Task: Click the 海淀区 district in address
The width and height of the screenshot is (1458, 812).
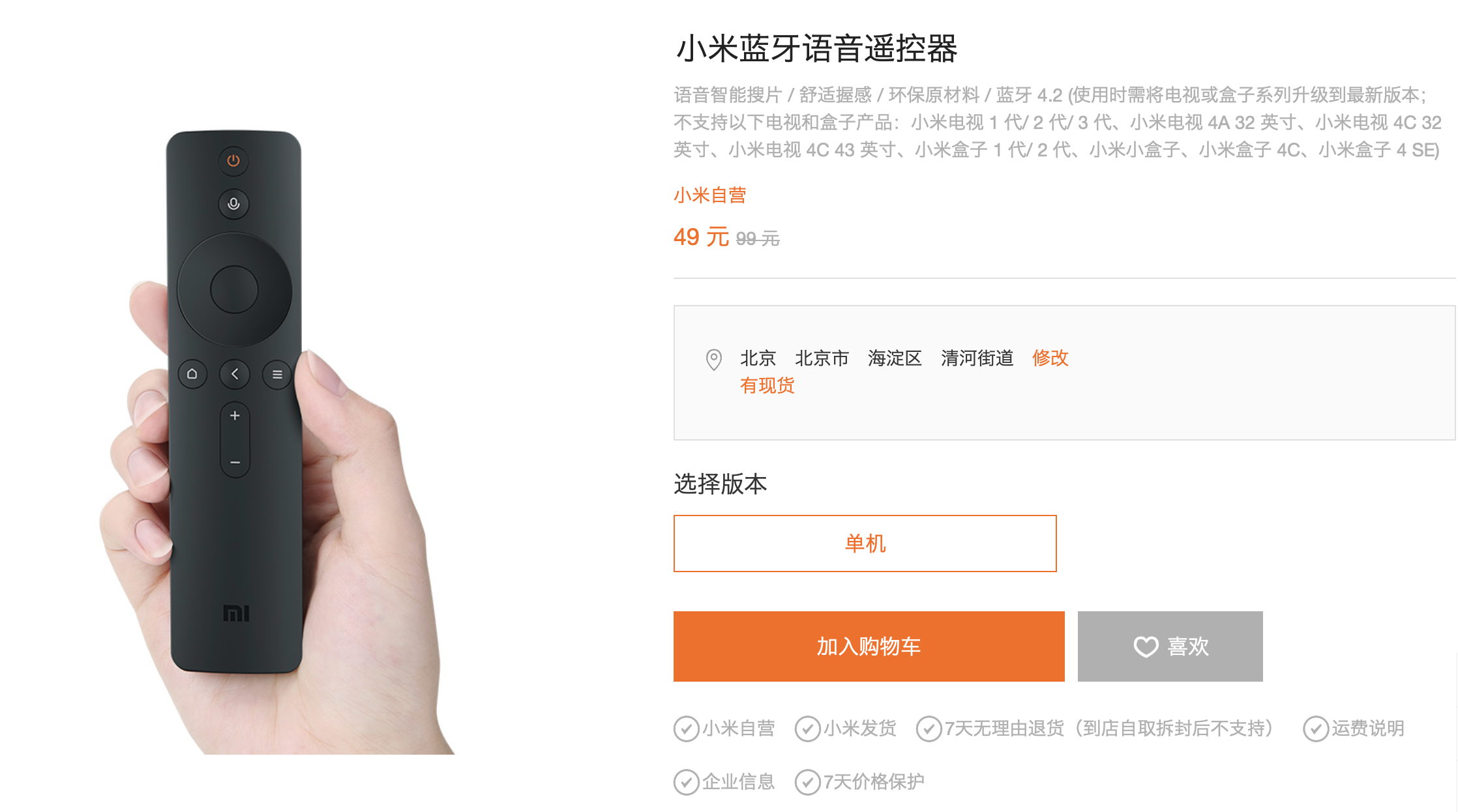Action: [x=895, y=358]
